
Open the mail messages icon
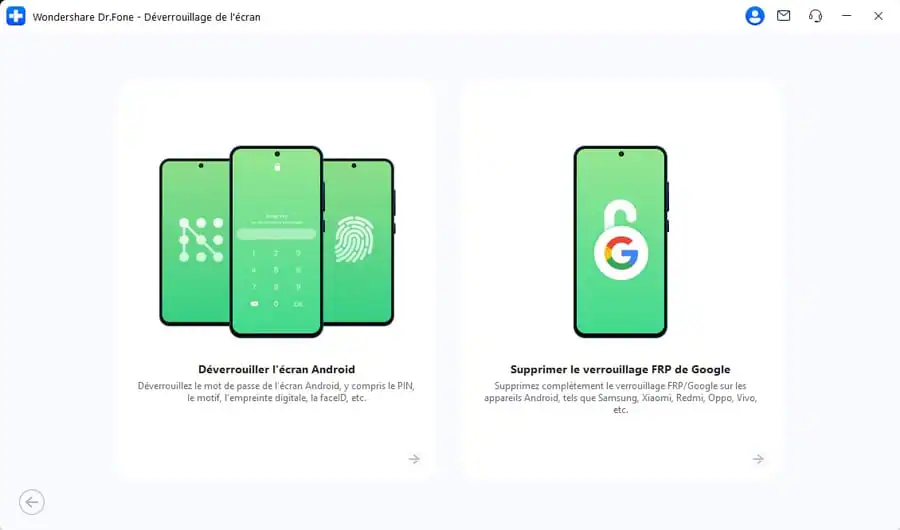point(783,16)
